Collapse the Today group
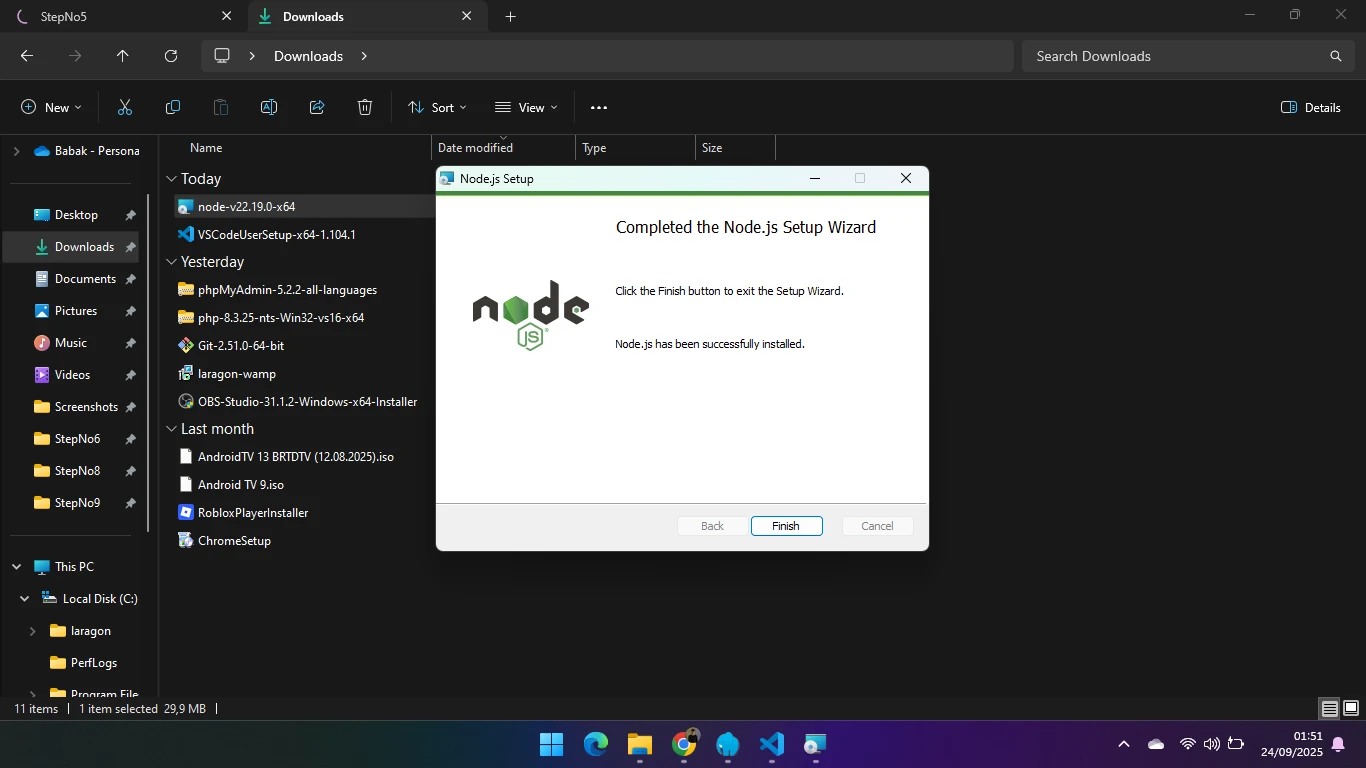 point(171,179)
